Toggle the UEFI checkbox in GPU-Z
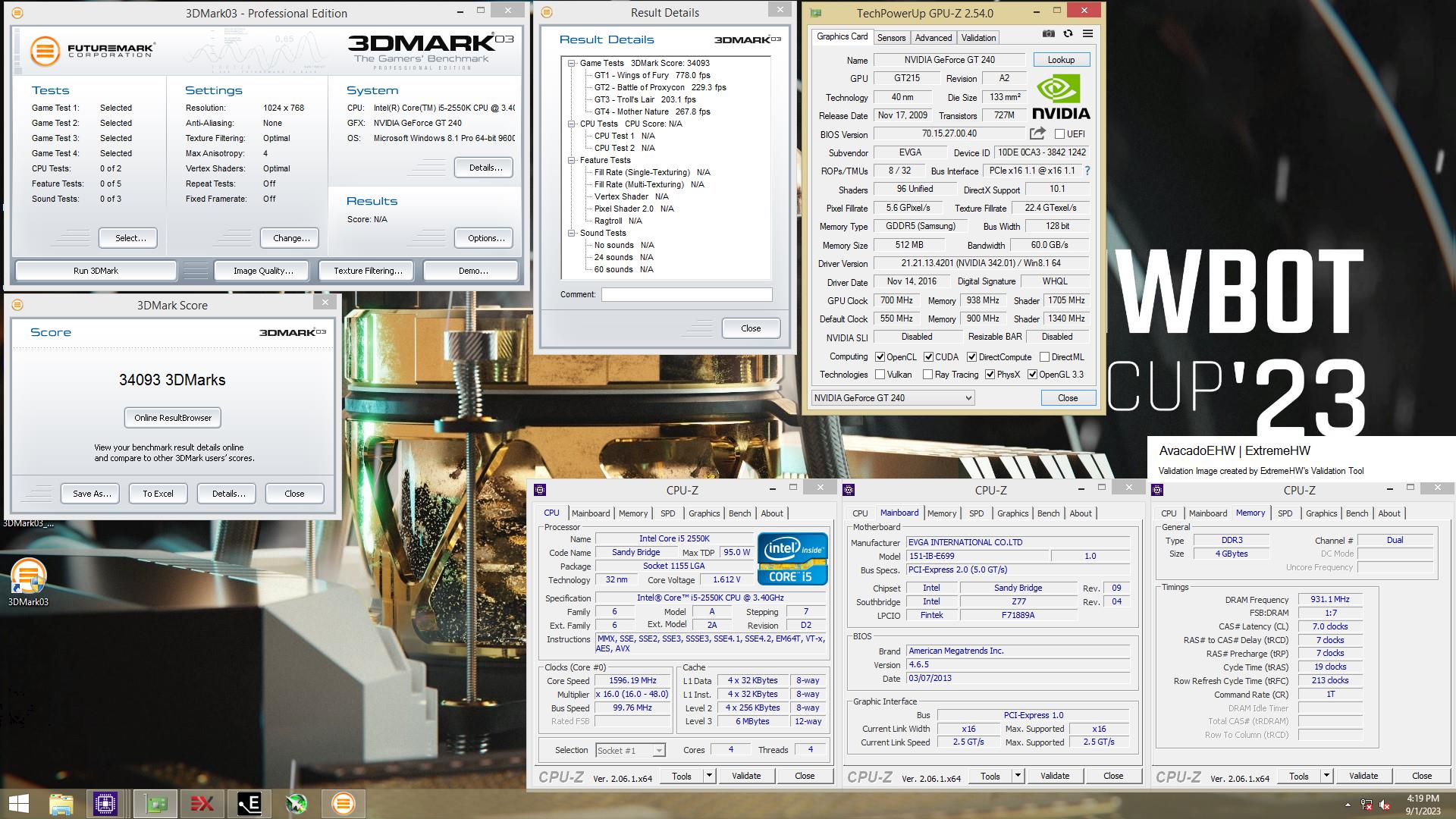Viewport: 1456px width, 819px height. click(1059, 134)
